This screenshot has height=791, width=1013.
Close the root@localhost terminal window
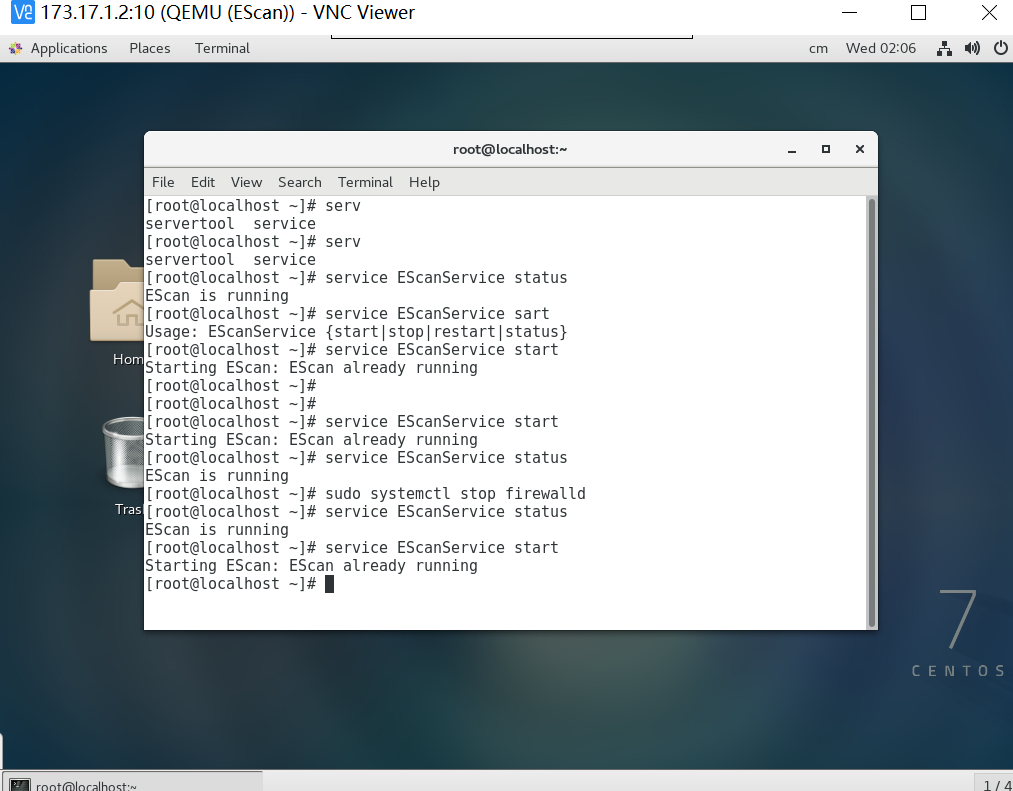(x=860, y=149)
